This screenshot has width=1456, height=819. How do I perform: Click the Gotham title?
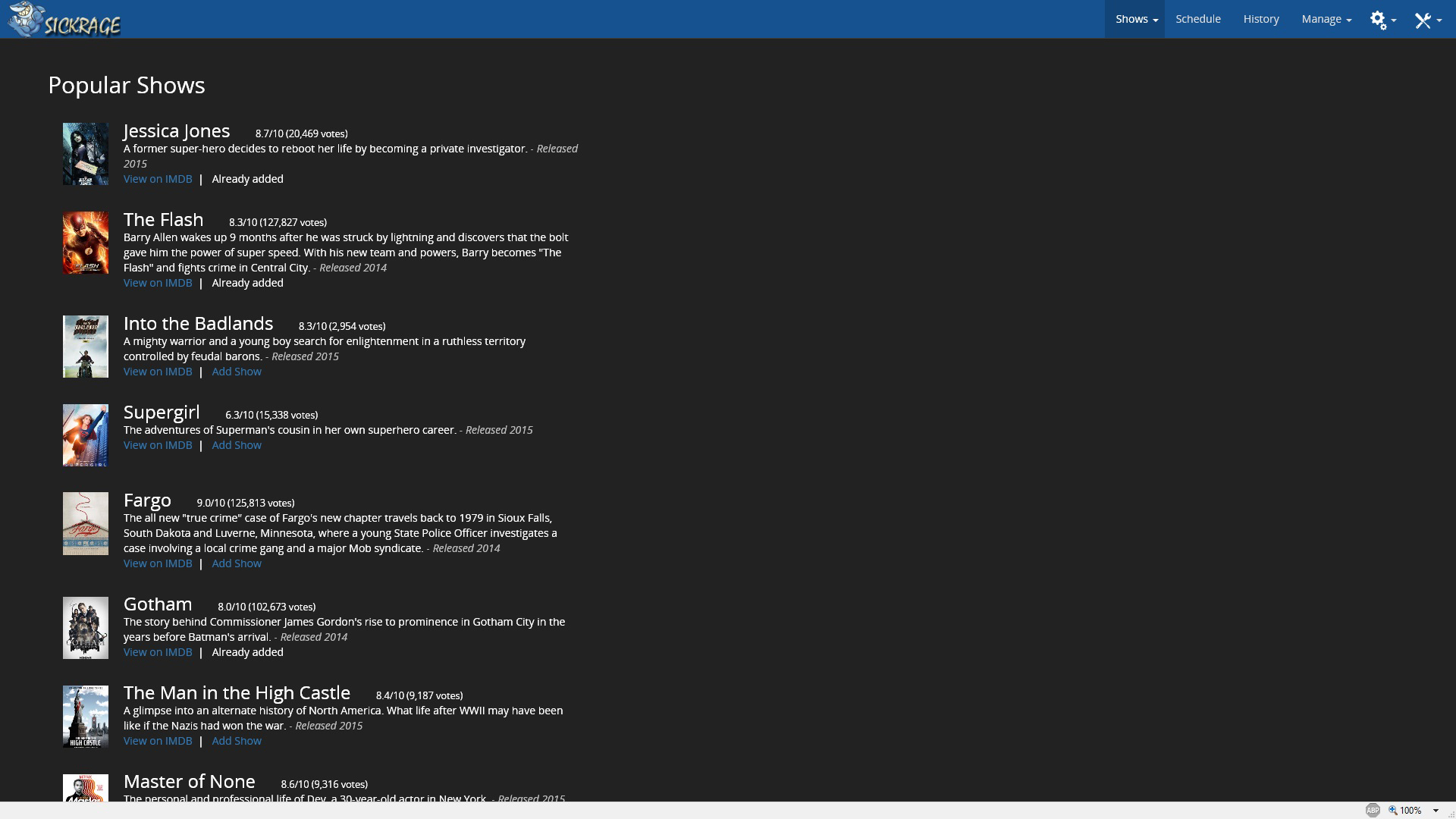[158, 604]
